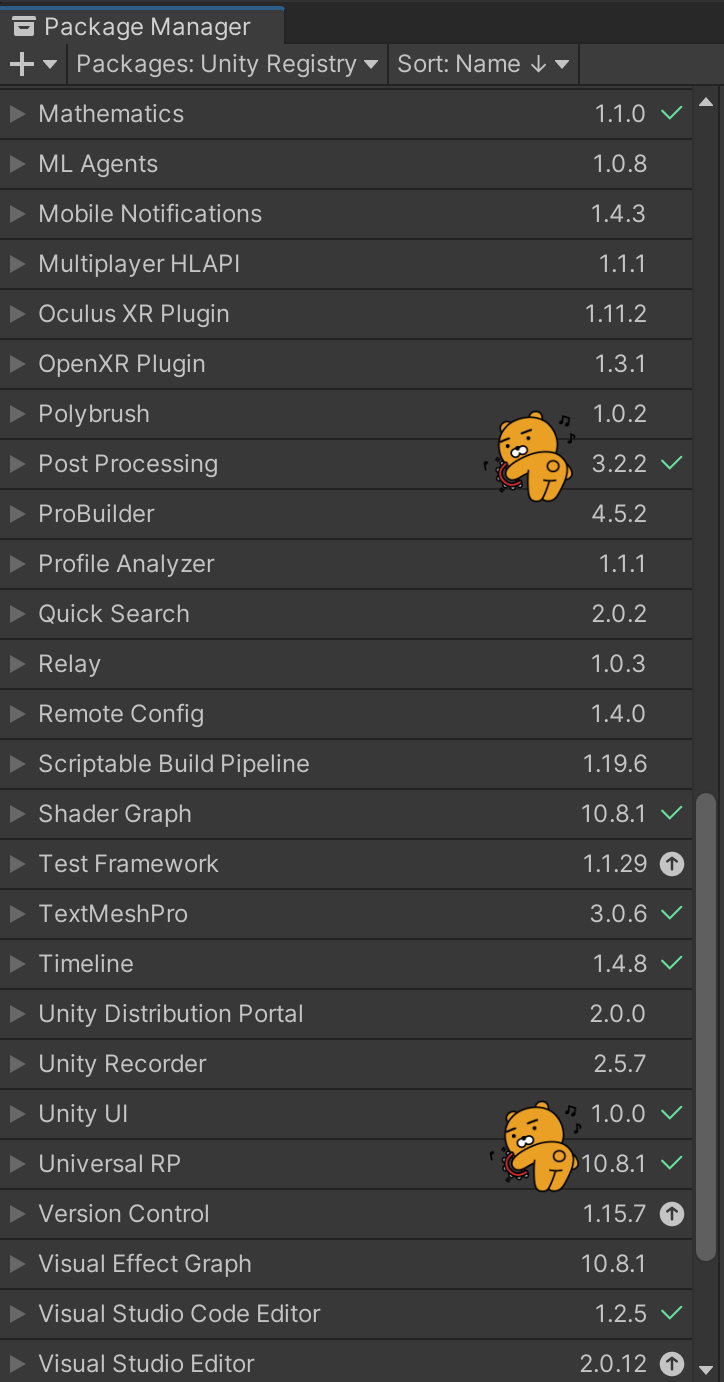
Task: Click the update arrow icon for Test Framework
Action: point(672,863)
